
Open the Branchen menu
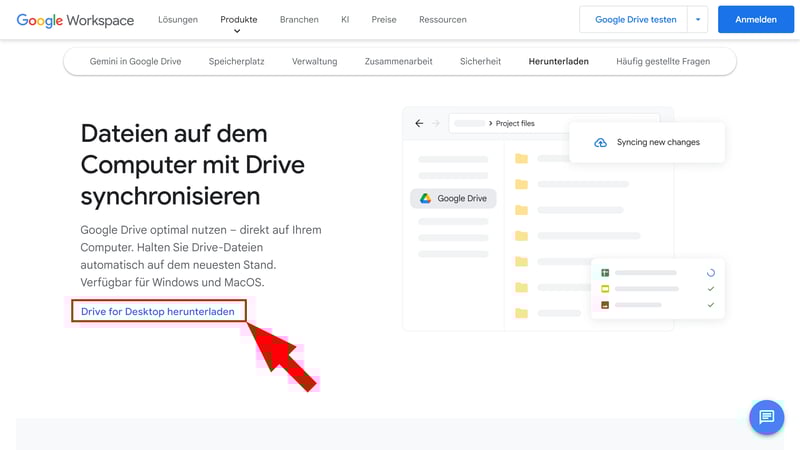pos(299,20)
